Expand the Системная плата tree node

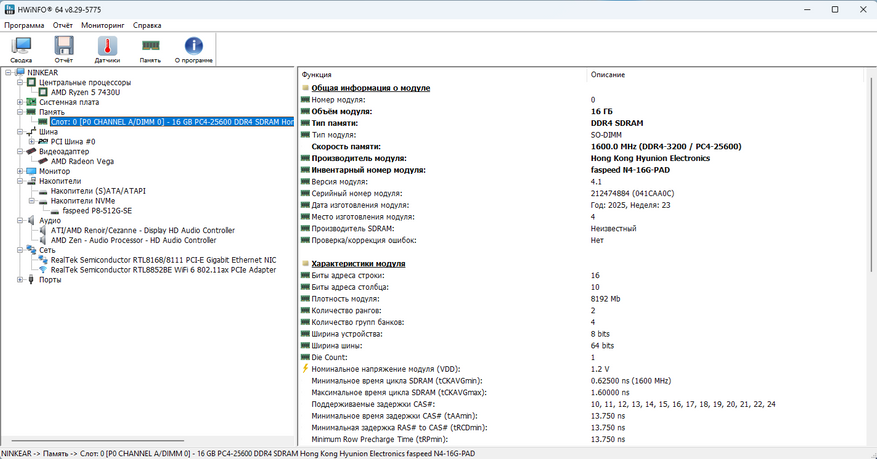tap(20, 102)
